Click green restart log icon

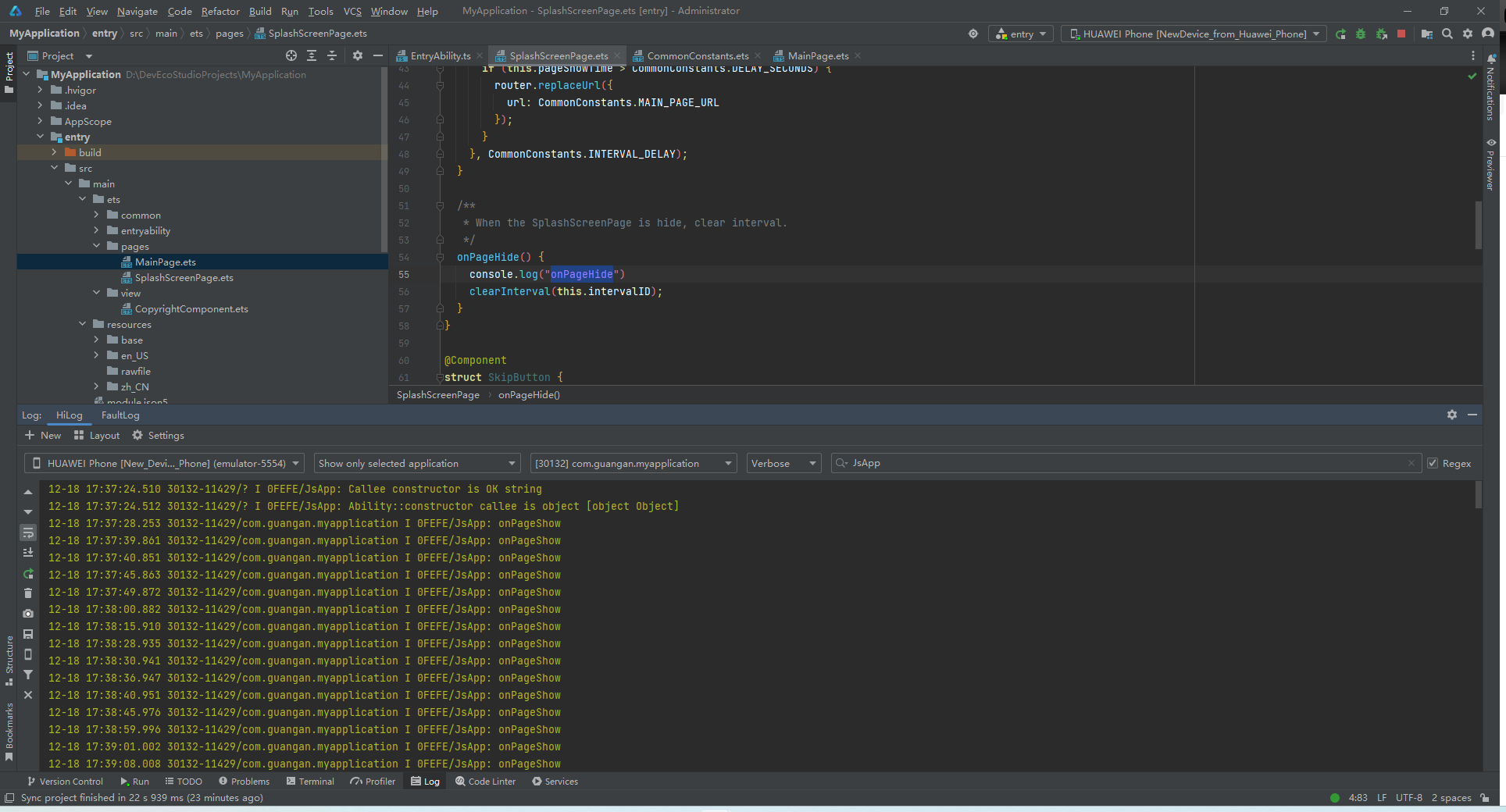pos(28,573)
